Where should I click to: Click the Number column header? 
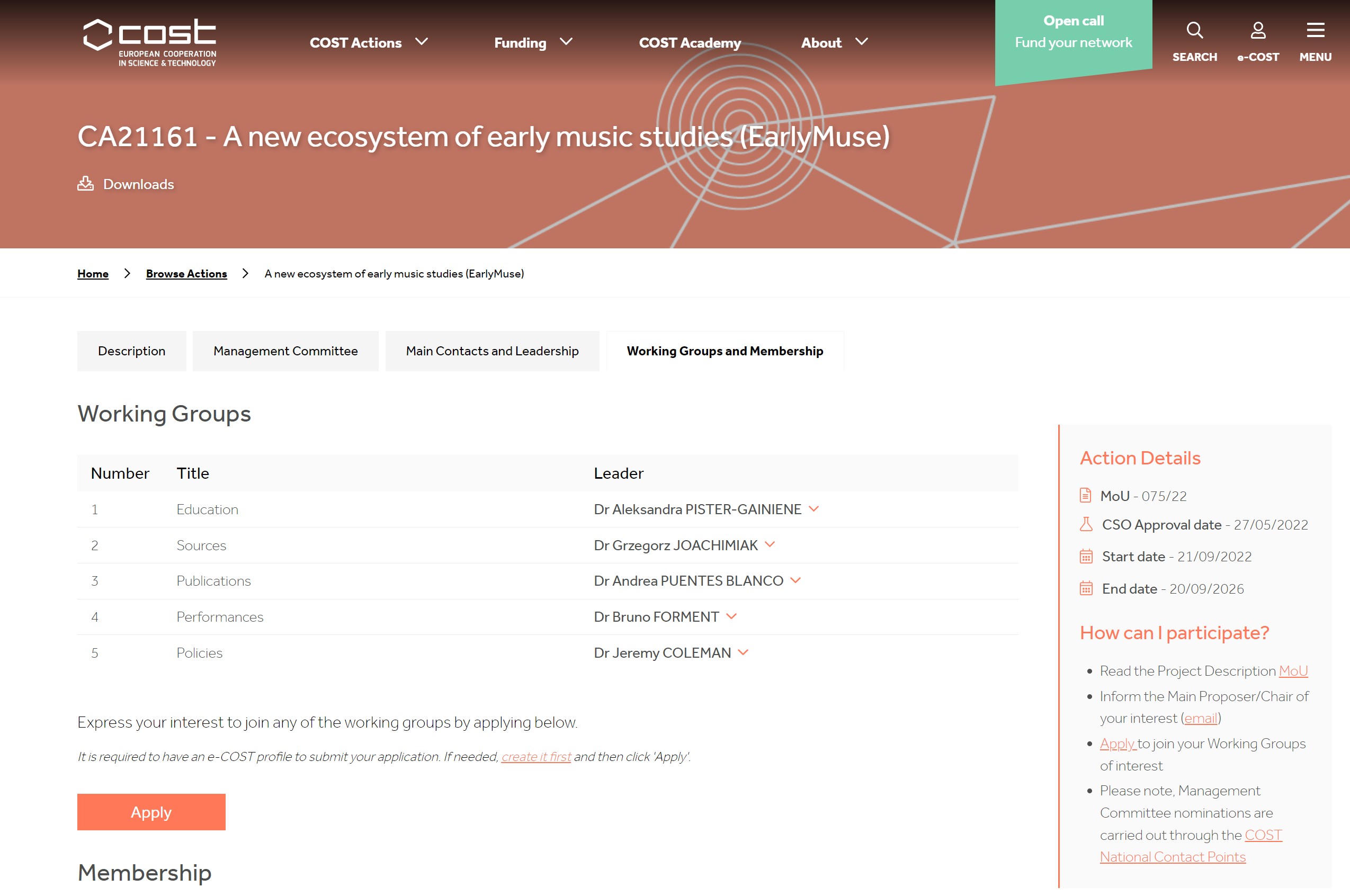click(x=120, y=473)
